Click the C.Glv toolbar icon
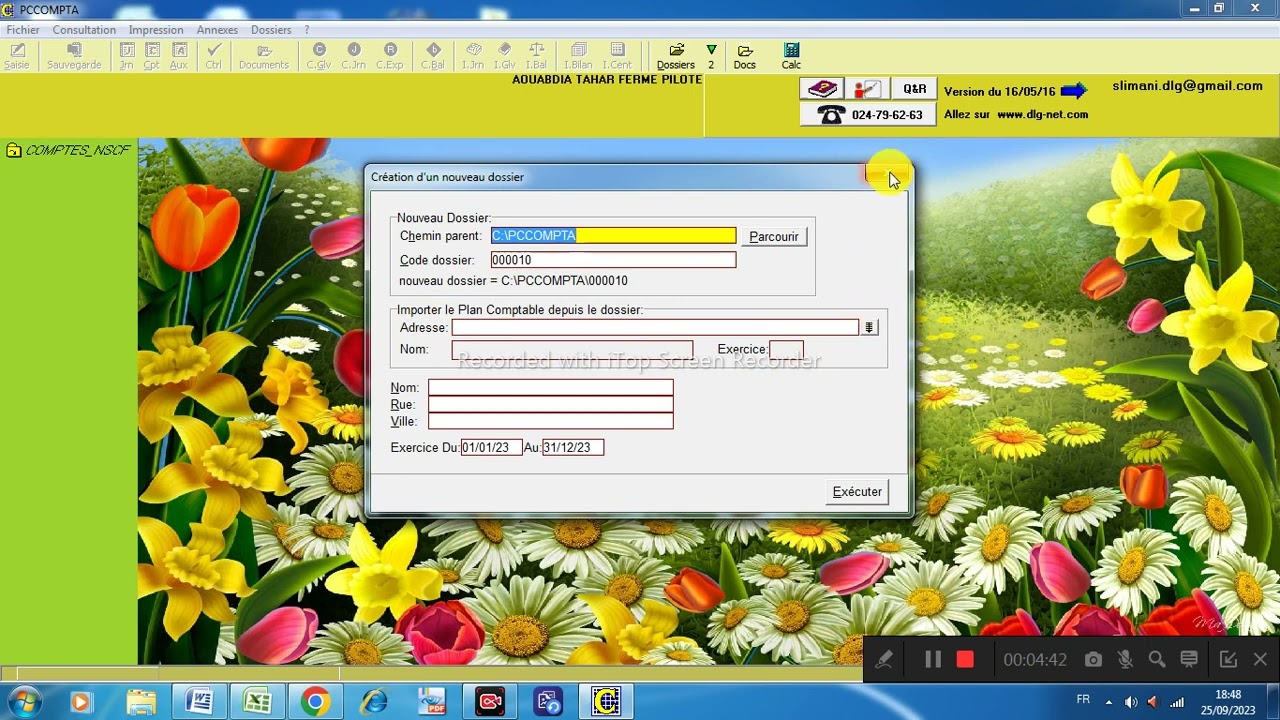 (319, 56)
